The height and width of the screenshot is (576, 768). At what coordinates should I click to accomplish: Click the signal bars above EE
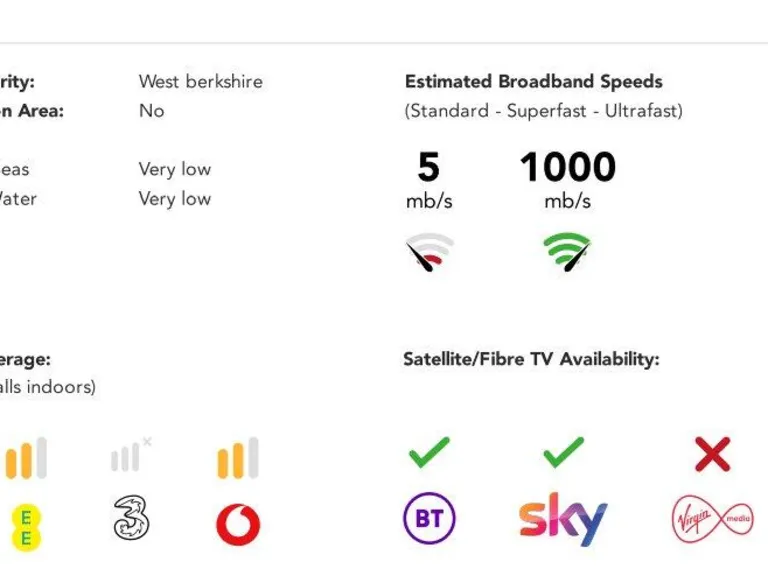pos(26,458)
